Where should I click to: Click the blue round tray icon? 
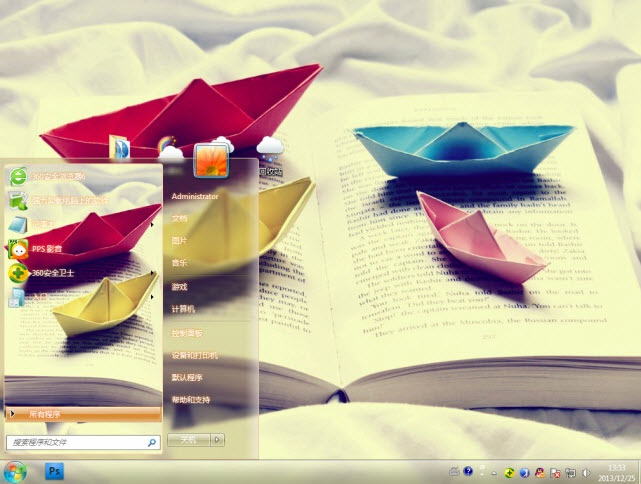[x=524, y=473]
